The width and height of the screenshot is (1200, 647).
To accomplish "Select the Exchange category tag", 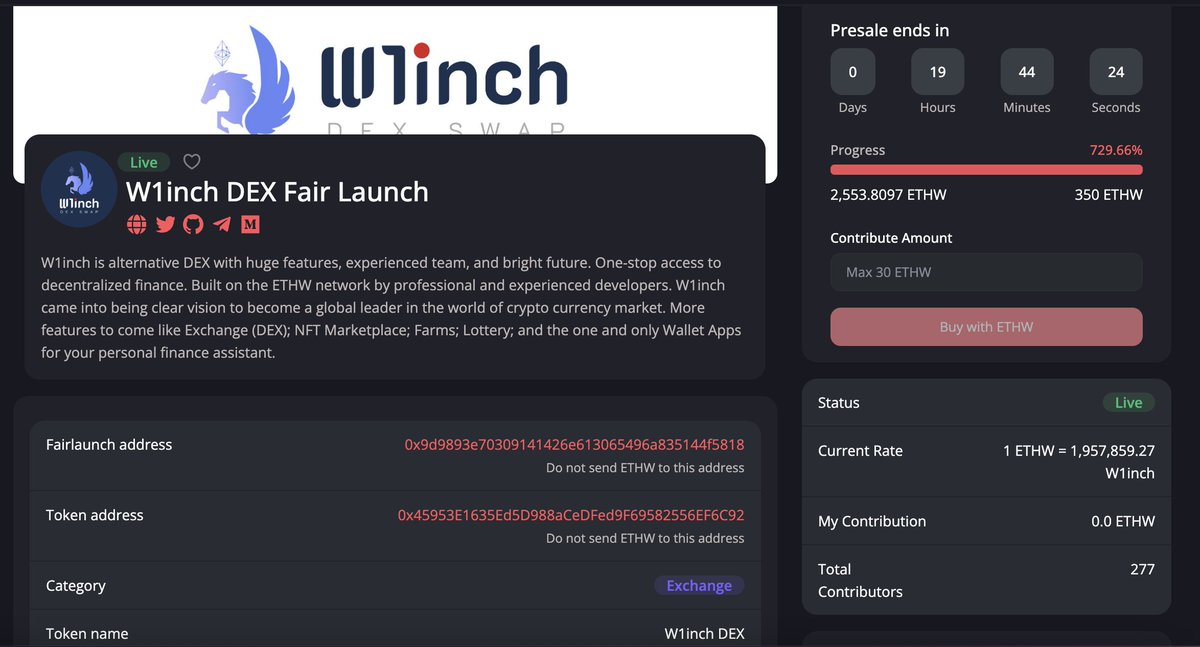I will pos(699,586).
